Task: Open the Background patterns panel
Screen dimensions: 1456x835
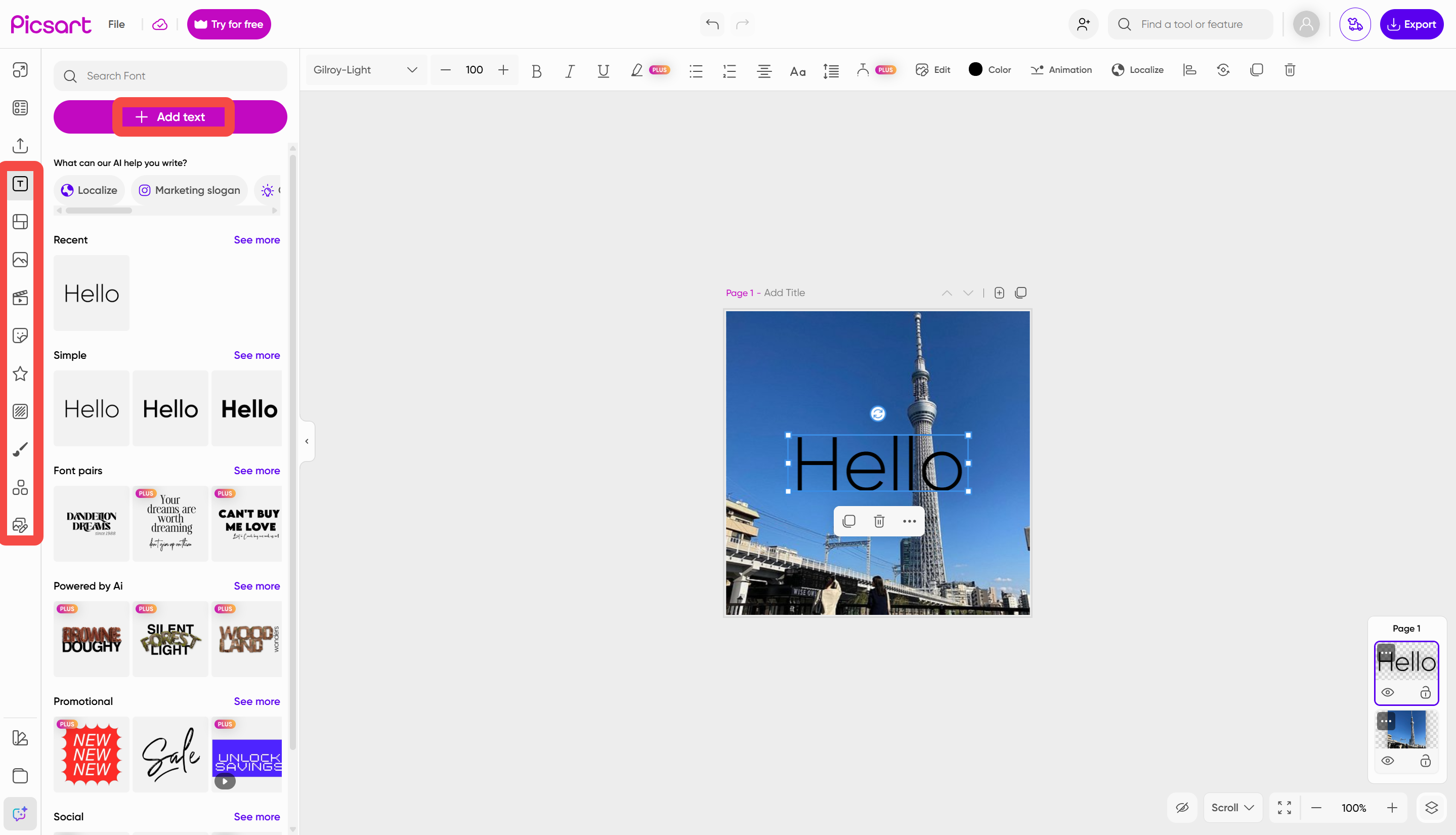Action: pos(20,410)
